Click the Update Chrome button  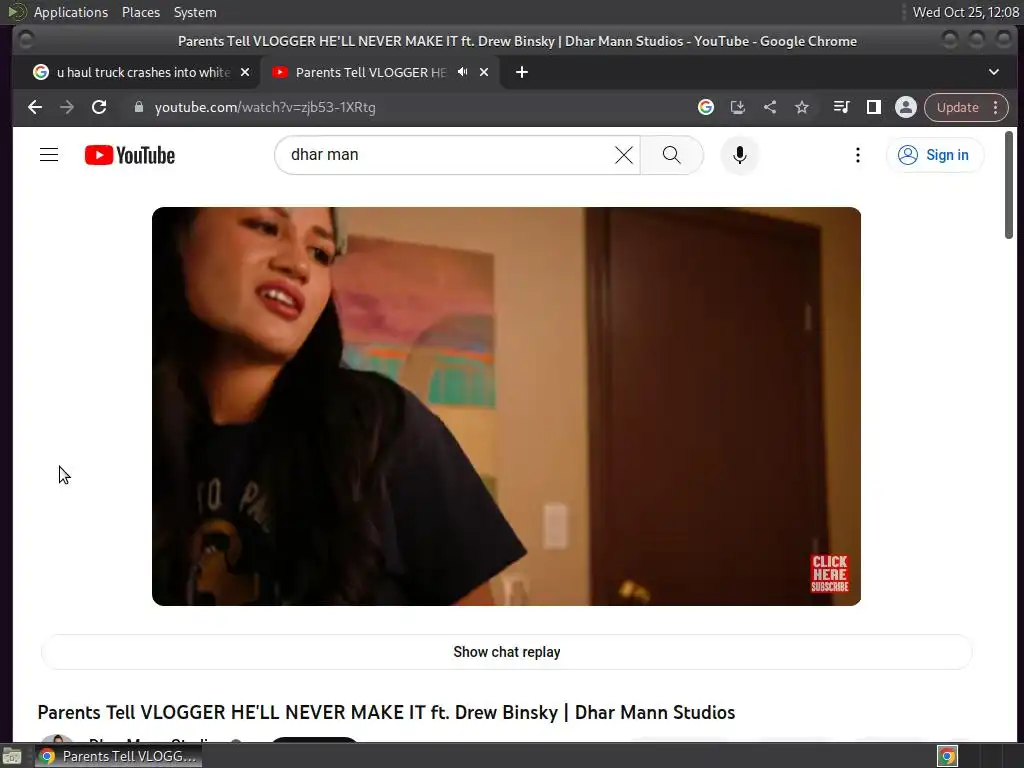coord(957,107)
